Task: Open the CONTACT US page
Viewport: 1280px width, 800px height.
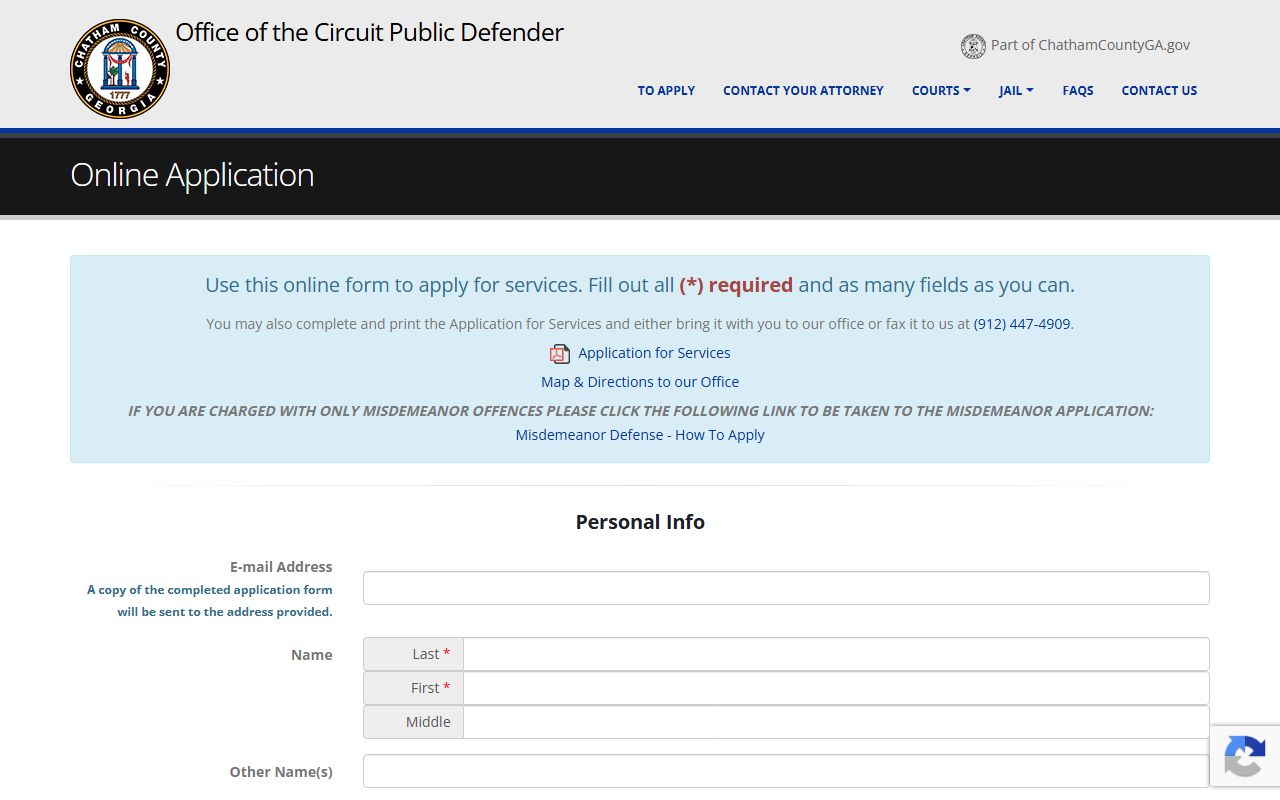Action: [x=1159, y=90]
